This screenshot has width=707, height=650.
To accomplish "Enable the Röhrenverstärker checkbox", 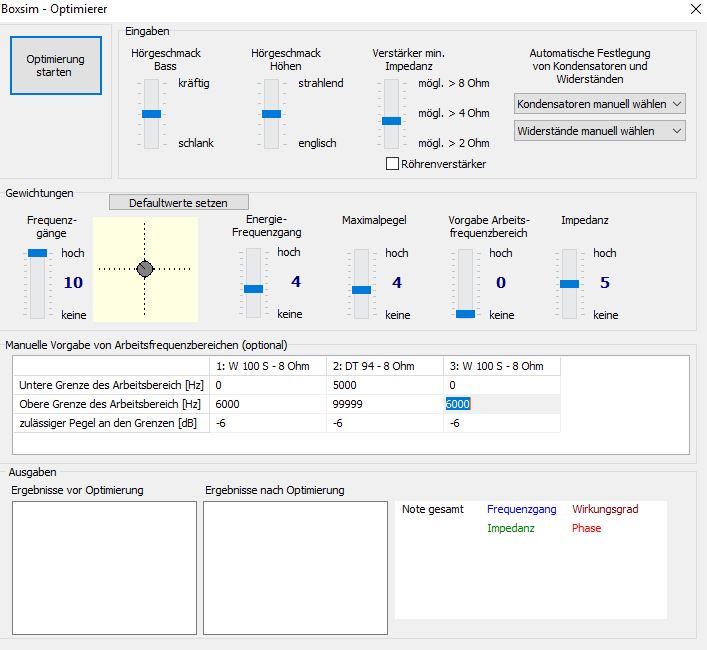I will click(393, 164).
